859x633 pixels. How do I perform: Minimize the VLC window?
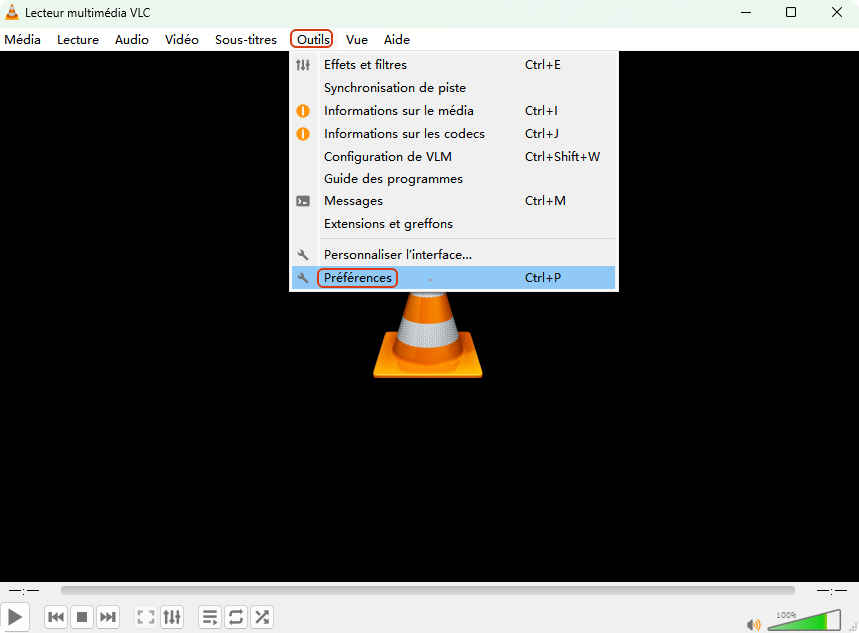coord(746,12)
